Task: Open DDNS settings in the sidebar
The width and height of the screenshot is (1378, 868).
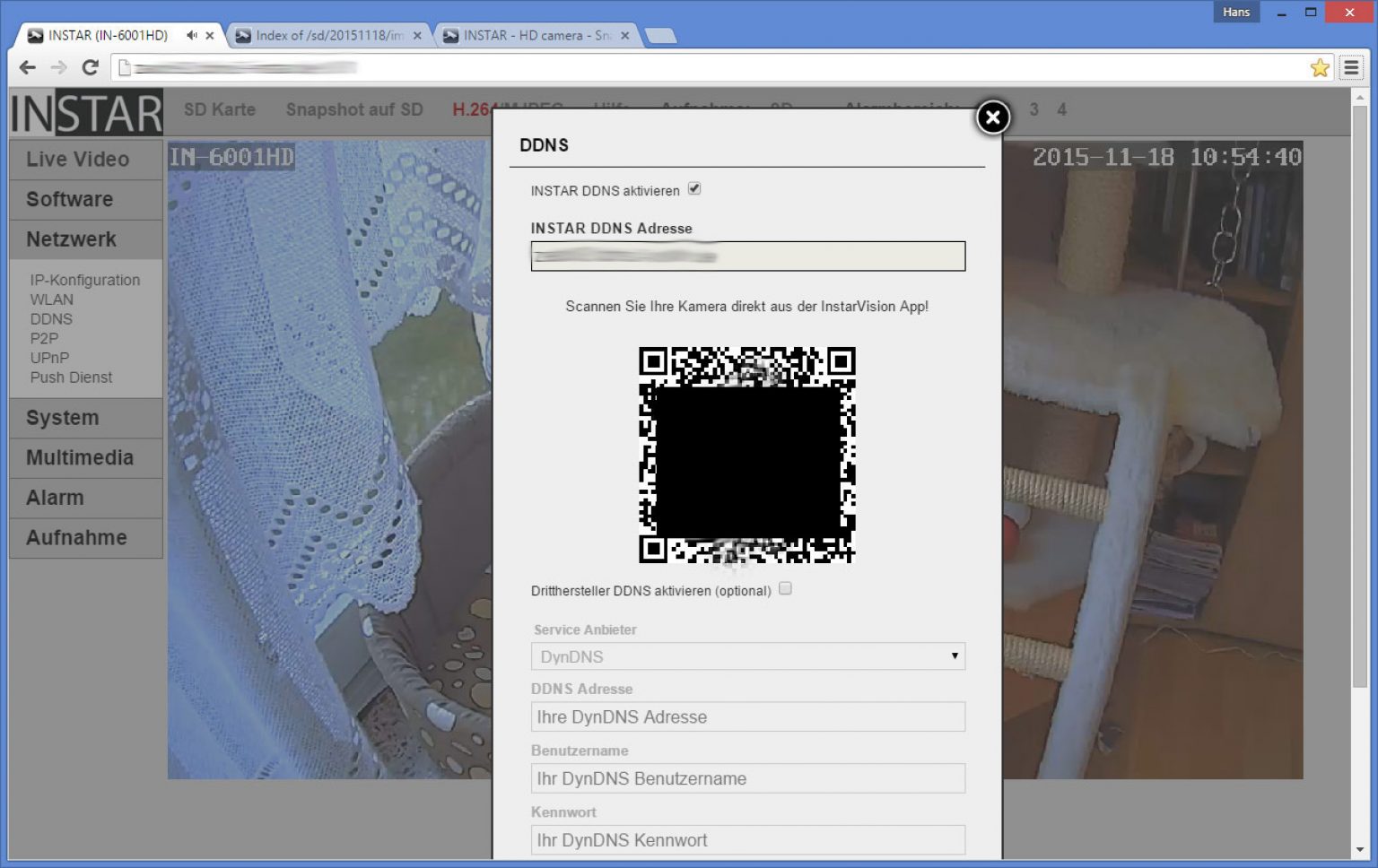Action: pos(51,319)
